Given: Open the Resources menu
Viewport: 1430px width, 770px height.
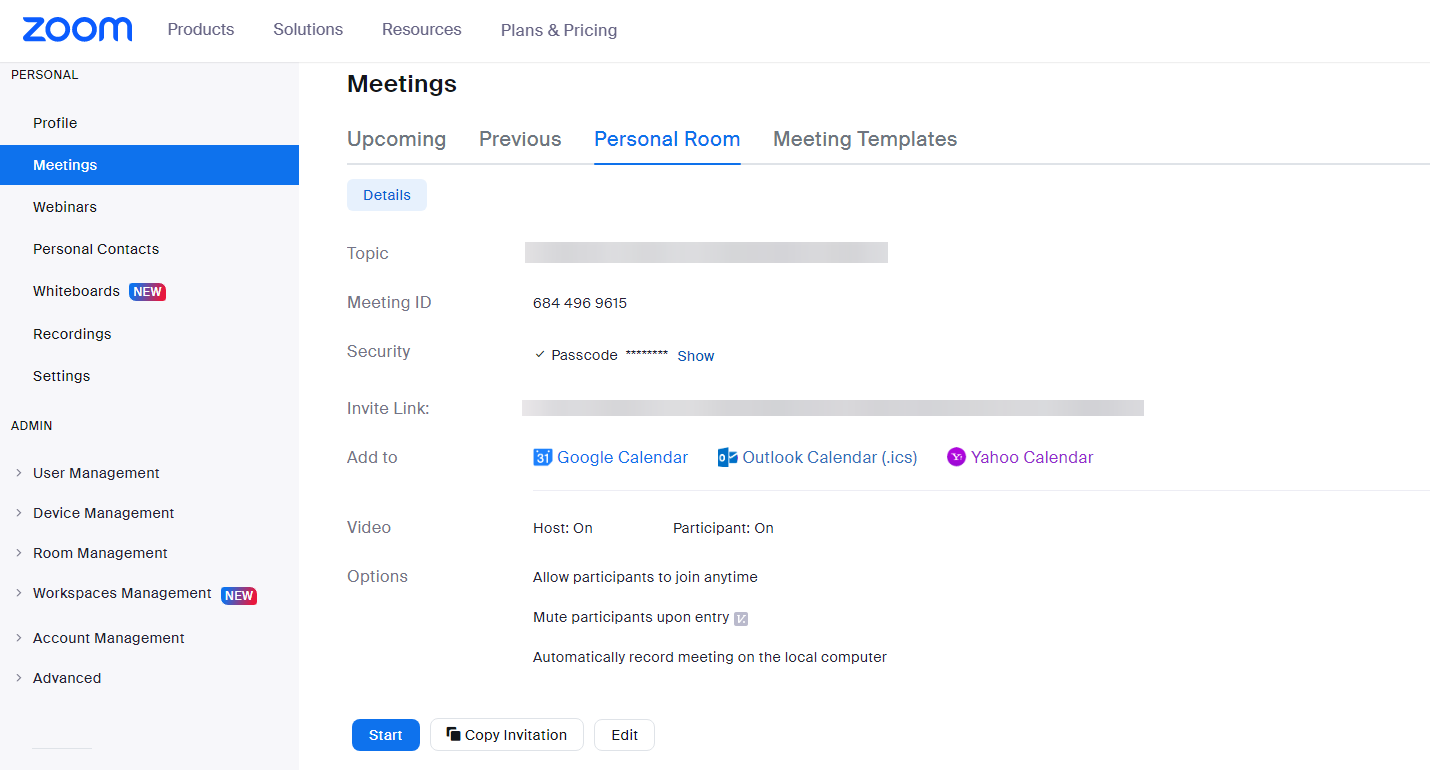Looking at the screenshot, I should click(422, 30).
